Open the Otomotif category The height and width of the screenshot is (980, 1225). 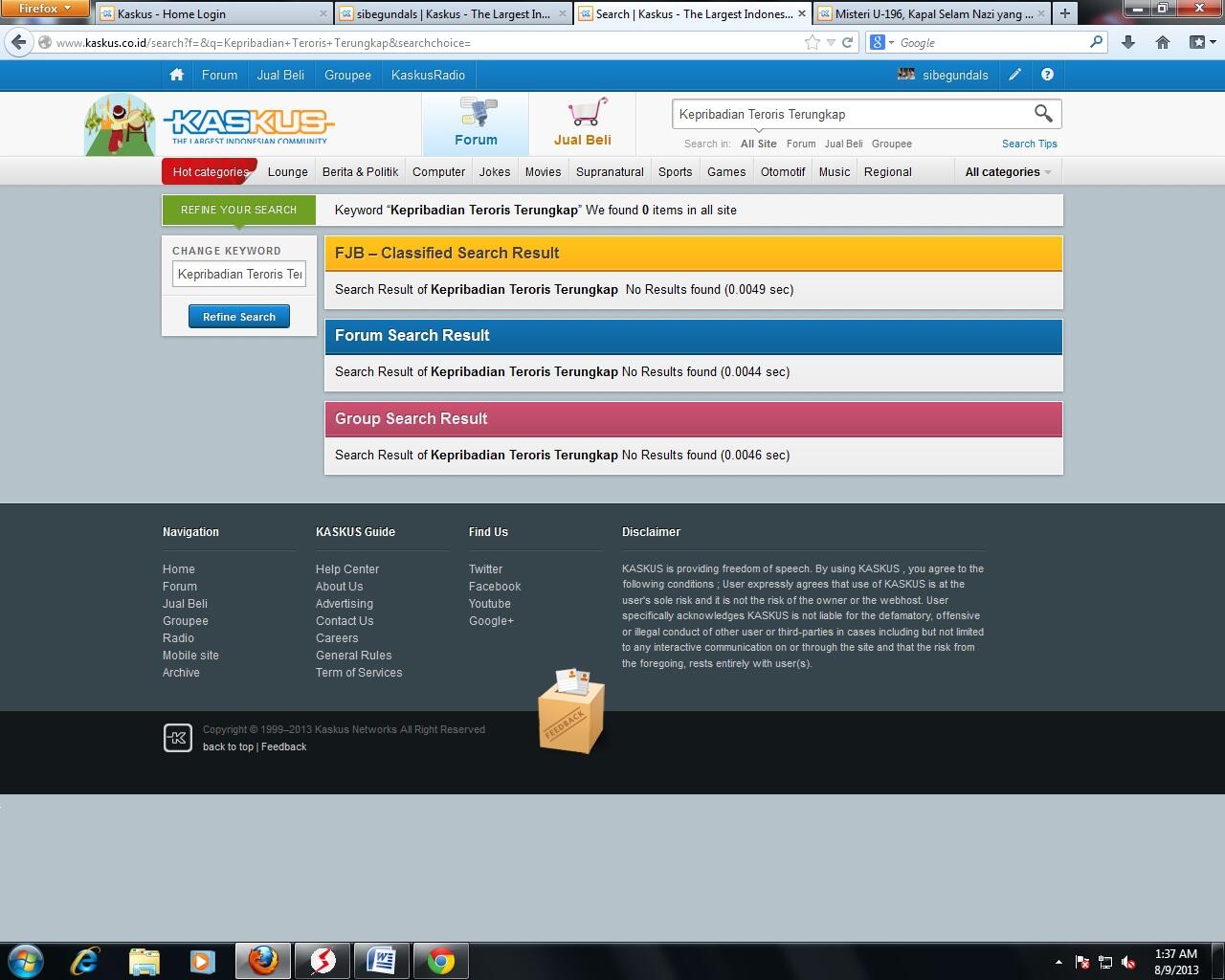pyautogui.click(x=783, y=172)
